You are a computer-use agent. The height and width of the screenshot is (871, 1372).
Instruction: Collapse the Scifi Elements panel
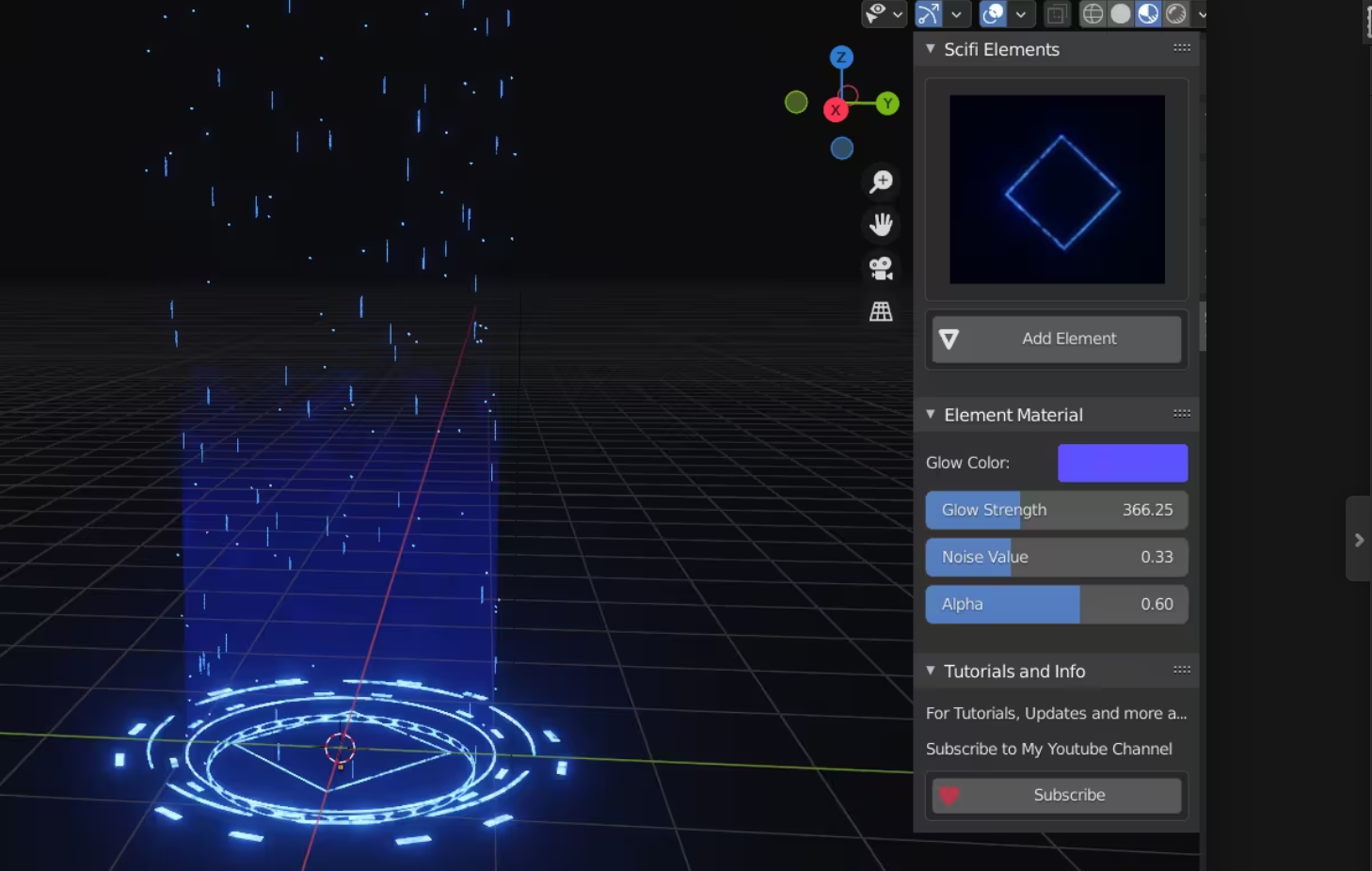(x=931, y=49)
